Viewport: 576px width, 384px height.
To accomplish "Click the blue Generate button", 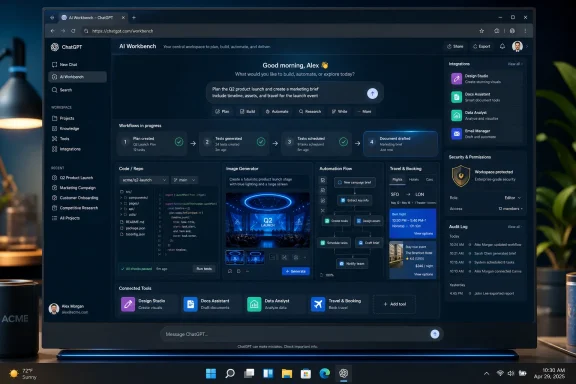I will 296,271.
